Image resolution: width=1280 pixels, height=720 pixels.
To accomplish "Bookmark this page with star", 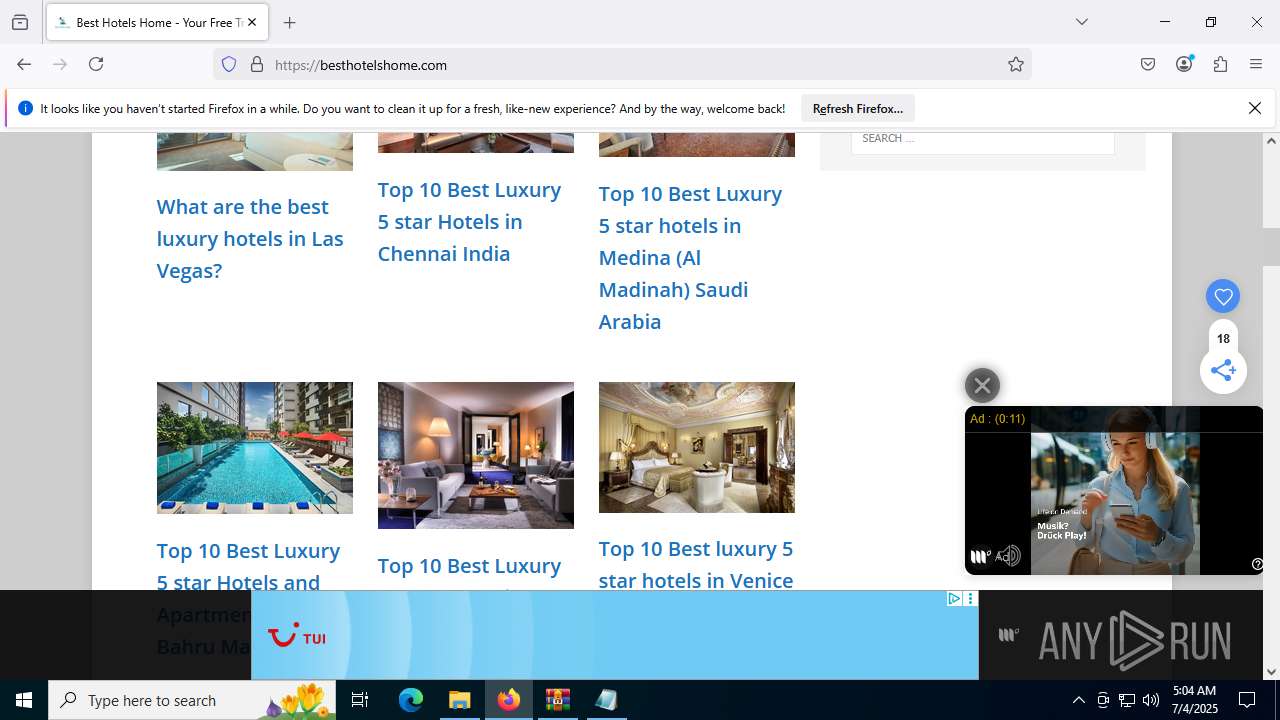I will tap(1016, 64).
